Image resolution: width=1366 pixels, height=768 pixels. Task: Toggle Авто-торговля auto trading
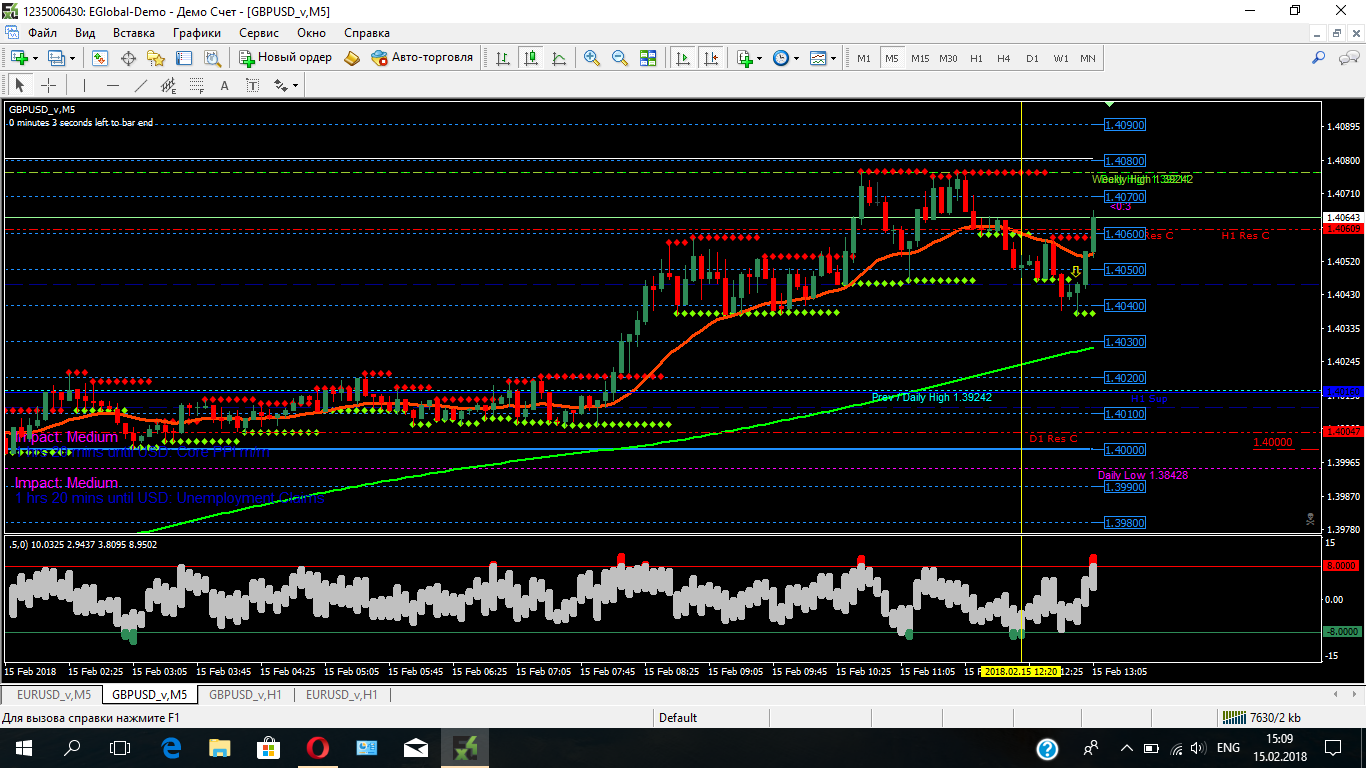pyautogui.click(x=421, y=58)
